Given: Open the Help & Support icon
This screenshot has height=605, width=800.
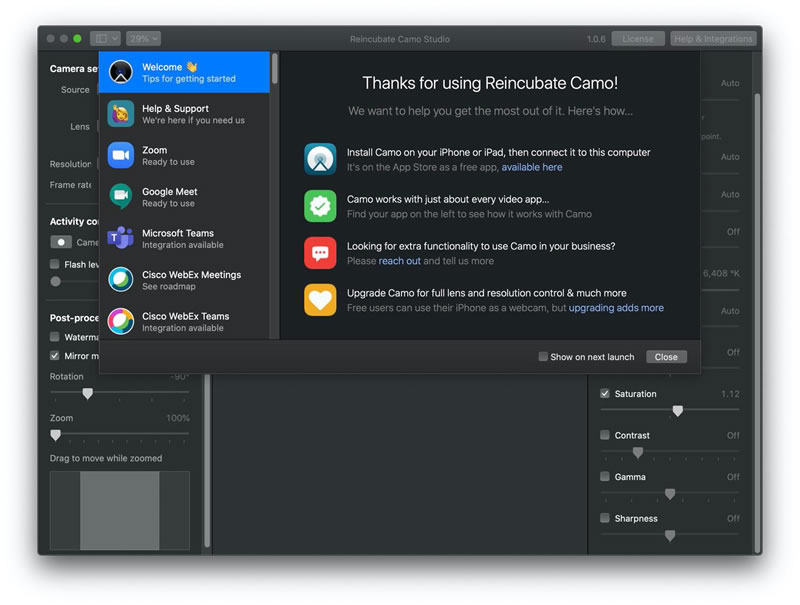Looking at the screenshot, I should 121,114.
